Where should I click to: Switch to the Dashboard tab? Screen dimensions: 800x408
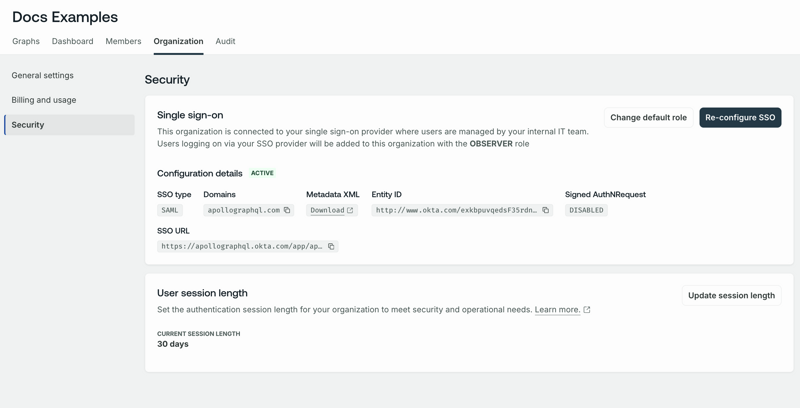pyautogui.click(x=72, y=41)
